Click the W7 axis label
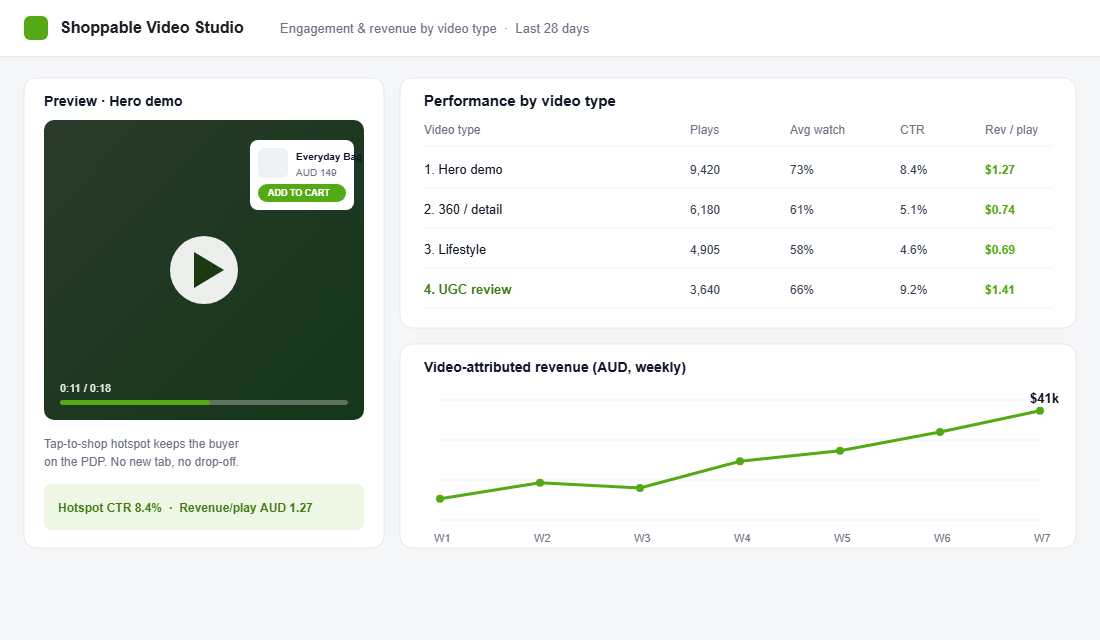Screen dimensions: 1100x640 tap(1042, 538)
